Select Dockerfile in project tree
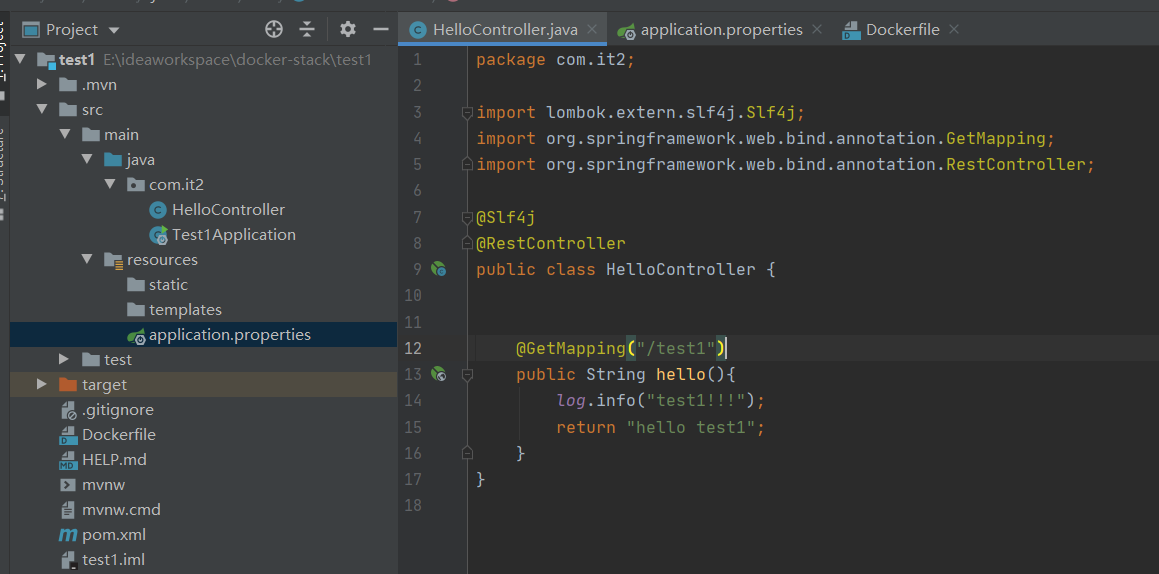The height and width of the screenshot is (574, 1159). coord(119,434)
